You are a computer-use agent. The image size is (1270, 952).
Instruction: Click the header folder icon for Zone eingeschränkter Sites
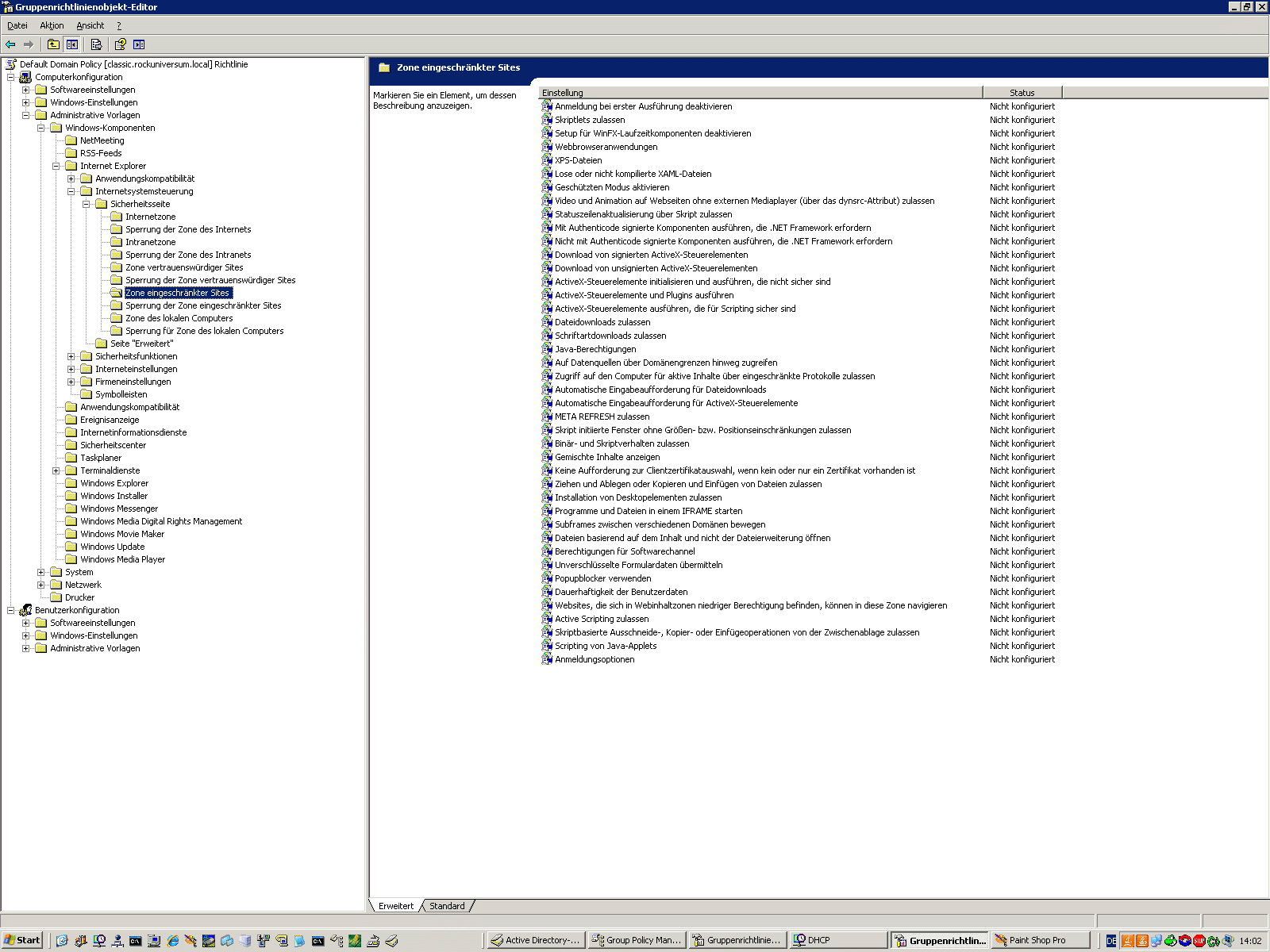[384, 67]
